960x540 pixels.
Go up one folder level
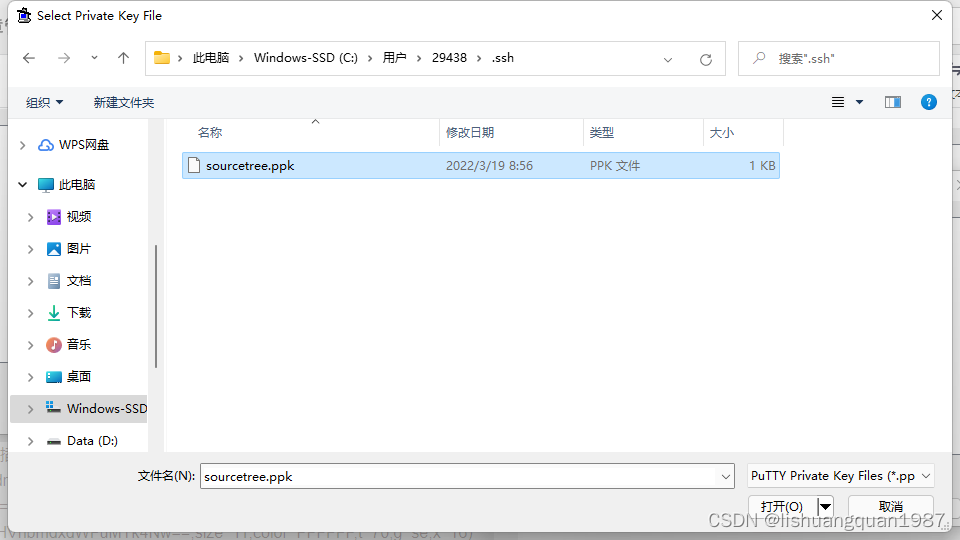pos(124,58)
